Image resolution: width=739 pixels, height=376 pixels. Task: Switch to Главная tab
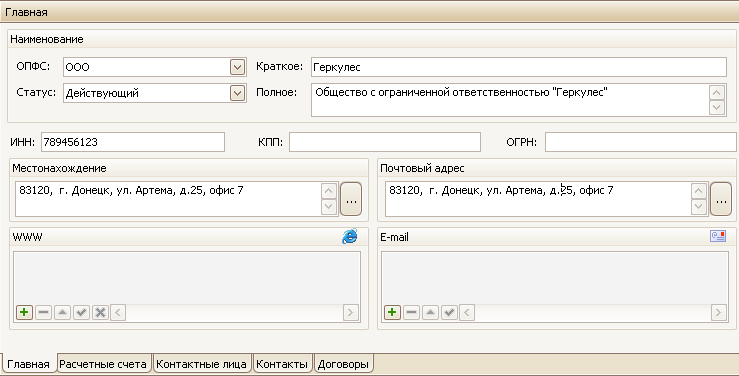(x=28, y=364)
